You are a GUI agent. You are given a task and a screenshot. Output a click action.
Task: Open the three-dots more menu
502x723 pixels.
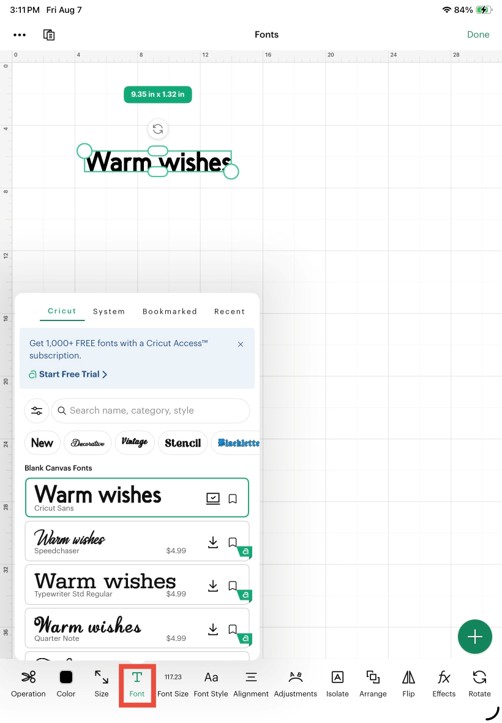click(x=20, y=35)
